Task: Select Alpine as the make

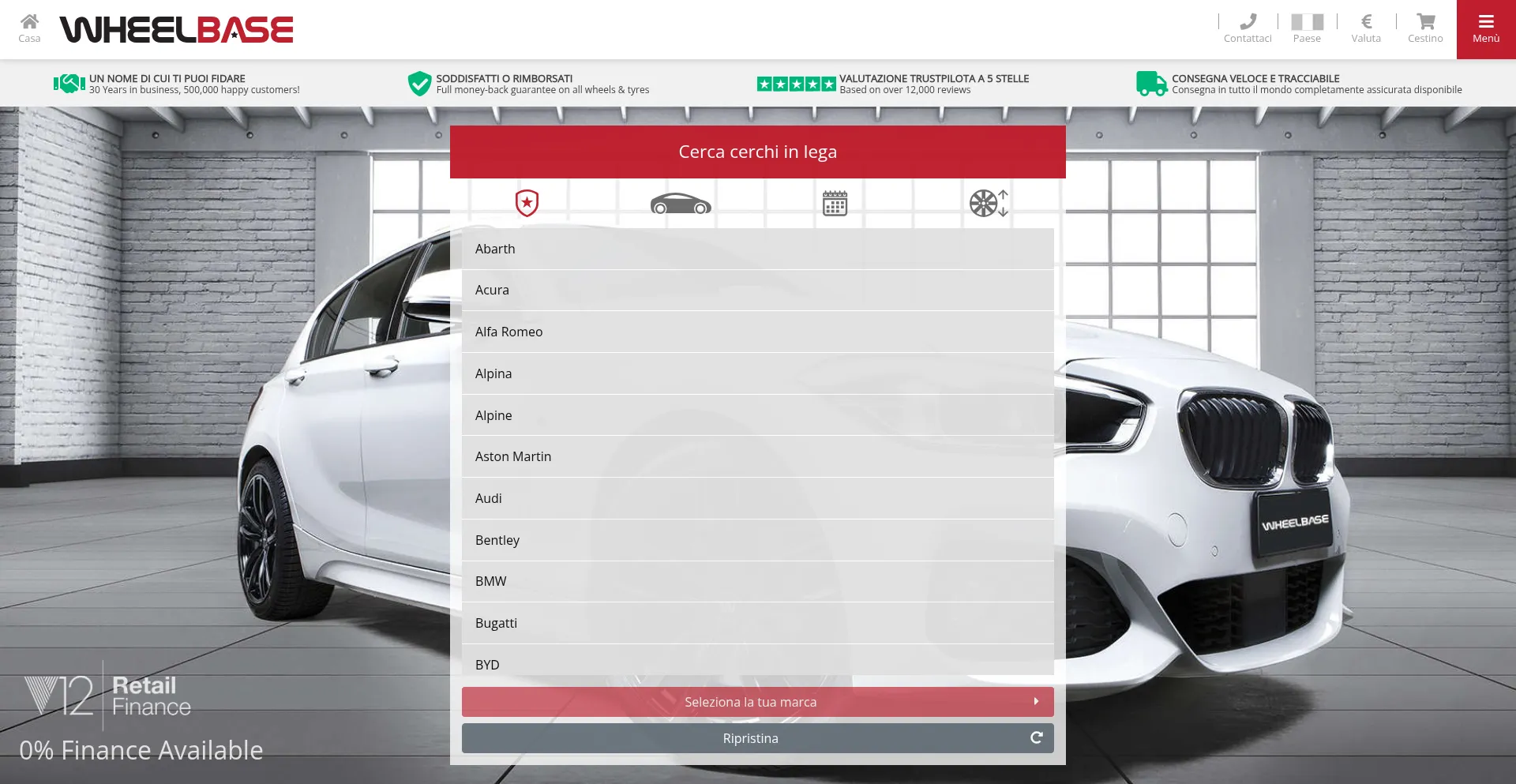Action: [x=758, y=415]
